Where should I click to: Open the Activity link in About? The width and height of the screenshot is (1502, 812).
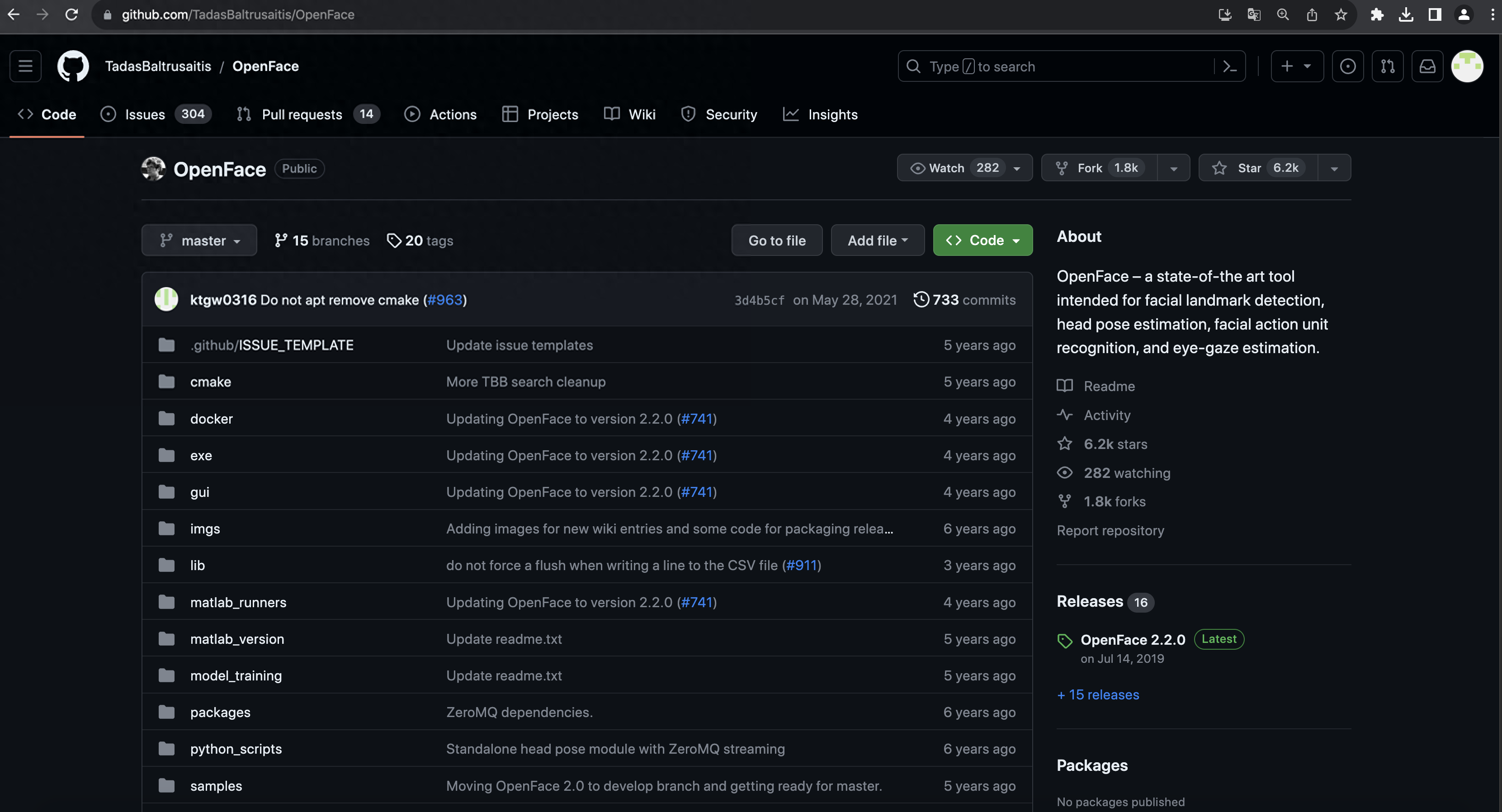[x=1094, y=415]
